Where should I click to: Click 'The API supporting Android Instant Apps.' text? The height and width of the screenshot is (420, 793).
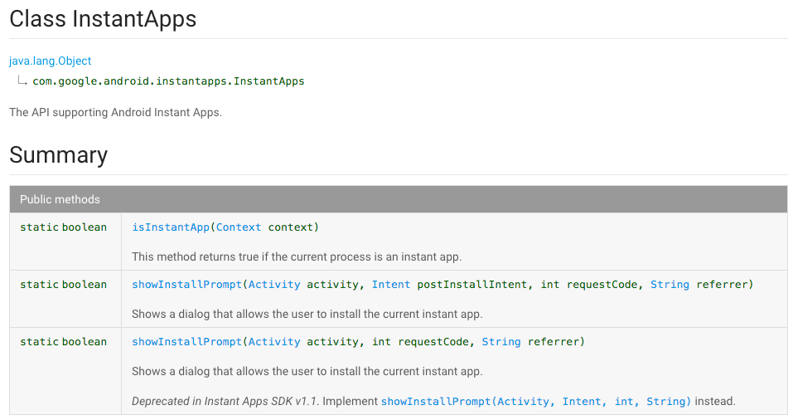115,112
